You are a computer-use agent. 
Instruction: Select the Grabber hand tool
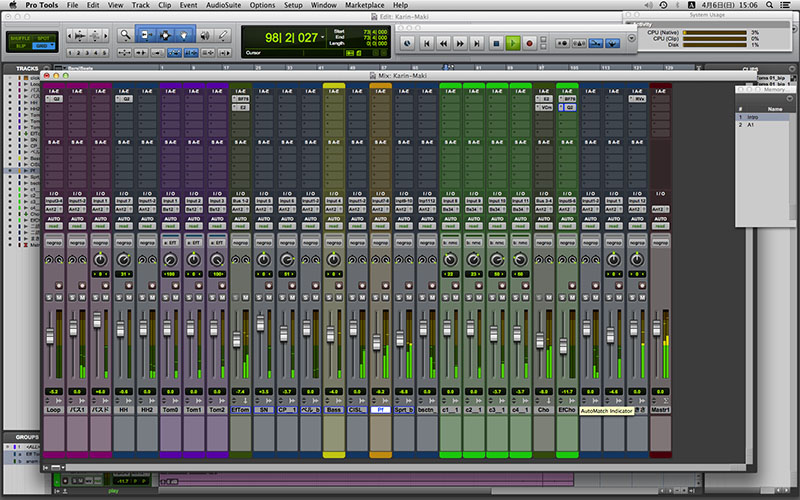point(184,35)
